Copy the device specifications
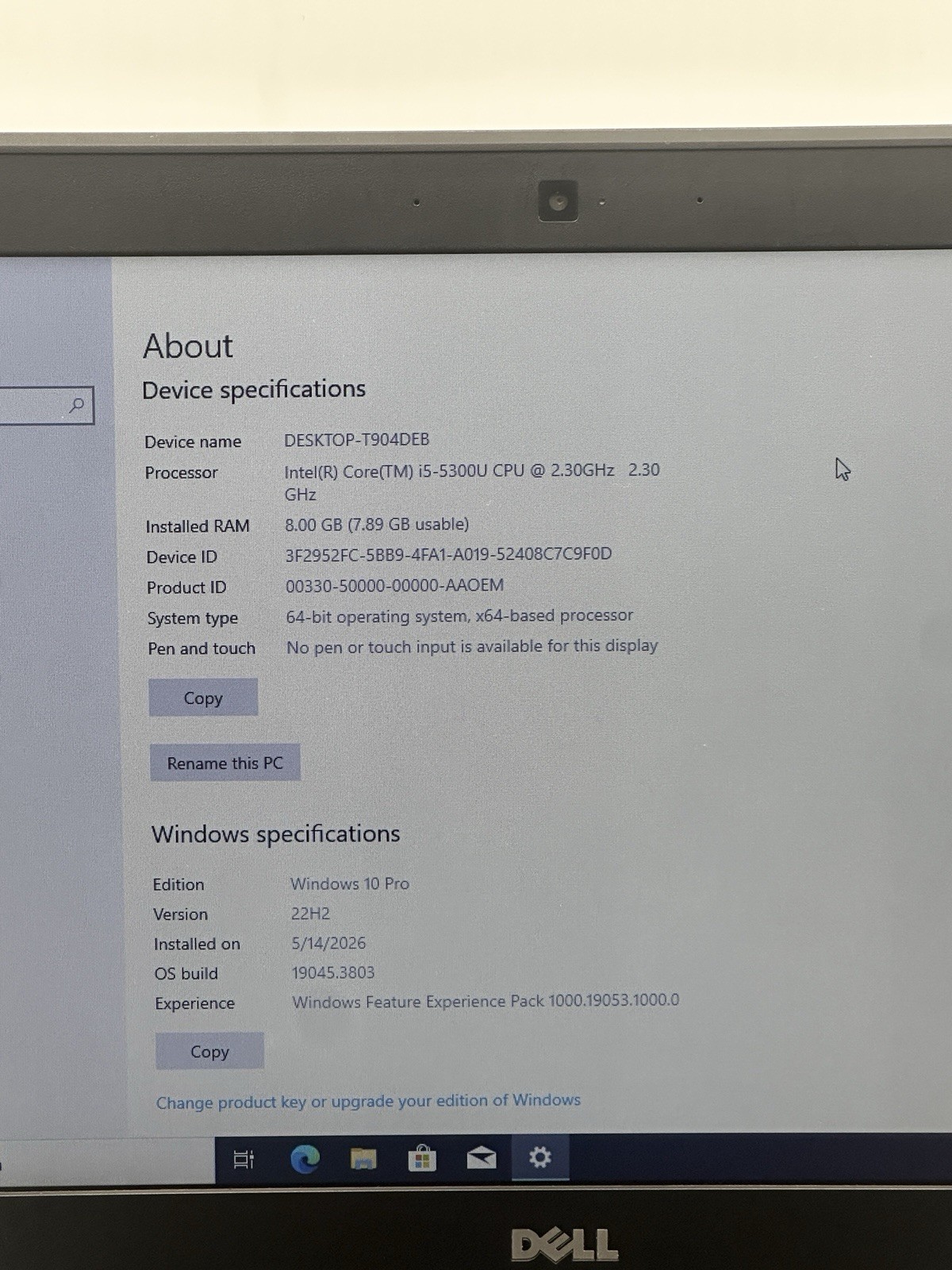The height and width of the screenshot is (1270, 952). pyautogui.click(x=203, y=698)
